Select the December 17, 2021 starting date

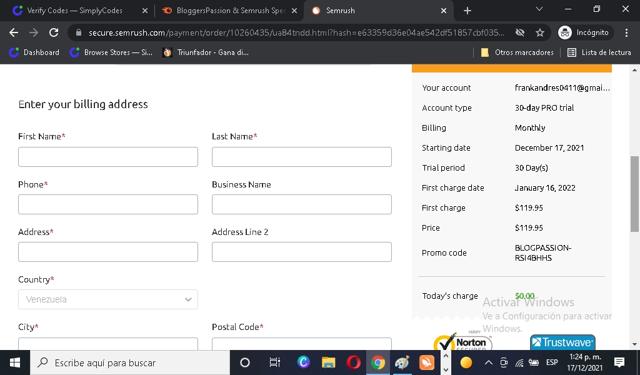coord(549,148)
